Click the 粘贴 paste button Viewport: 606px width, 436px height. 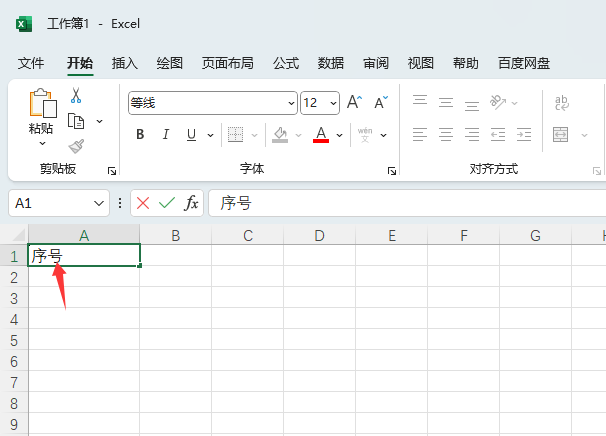[x=42, y=118]
